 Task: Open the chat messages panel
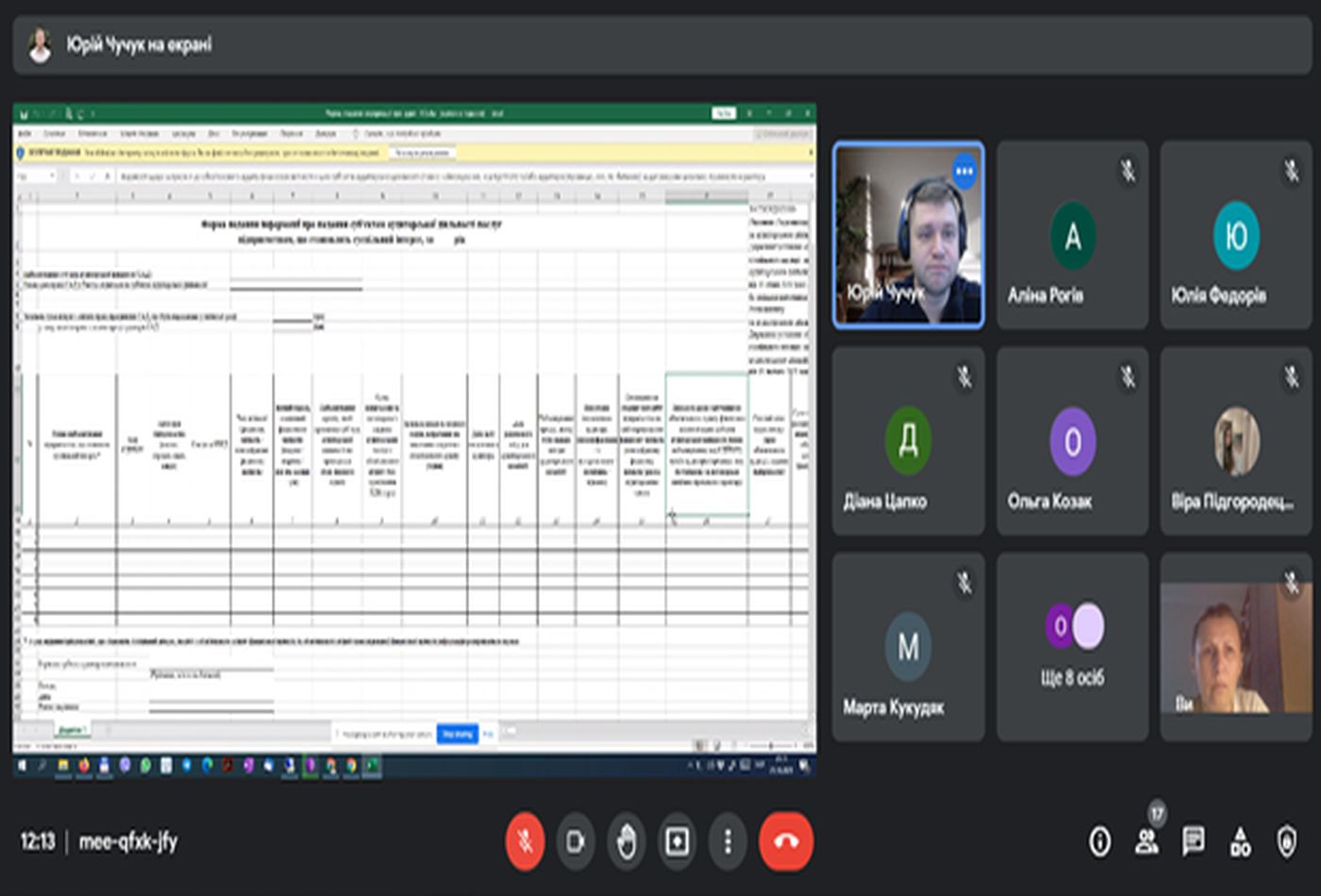(1194, 840)
